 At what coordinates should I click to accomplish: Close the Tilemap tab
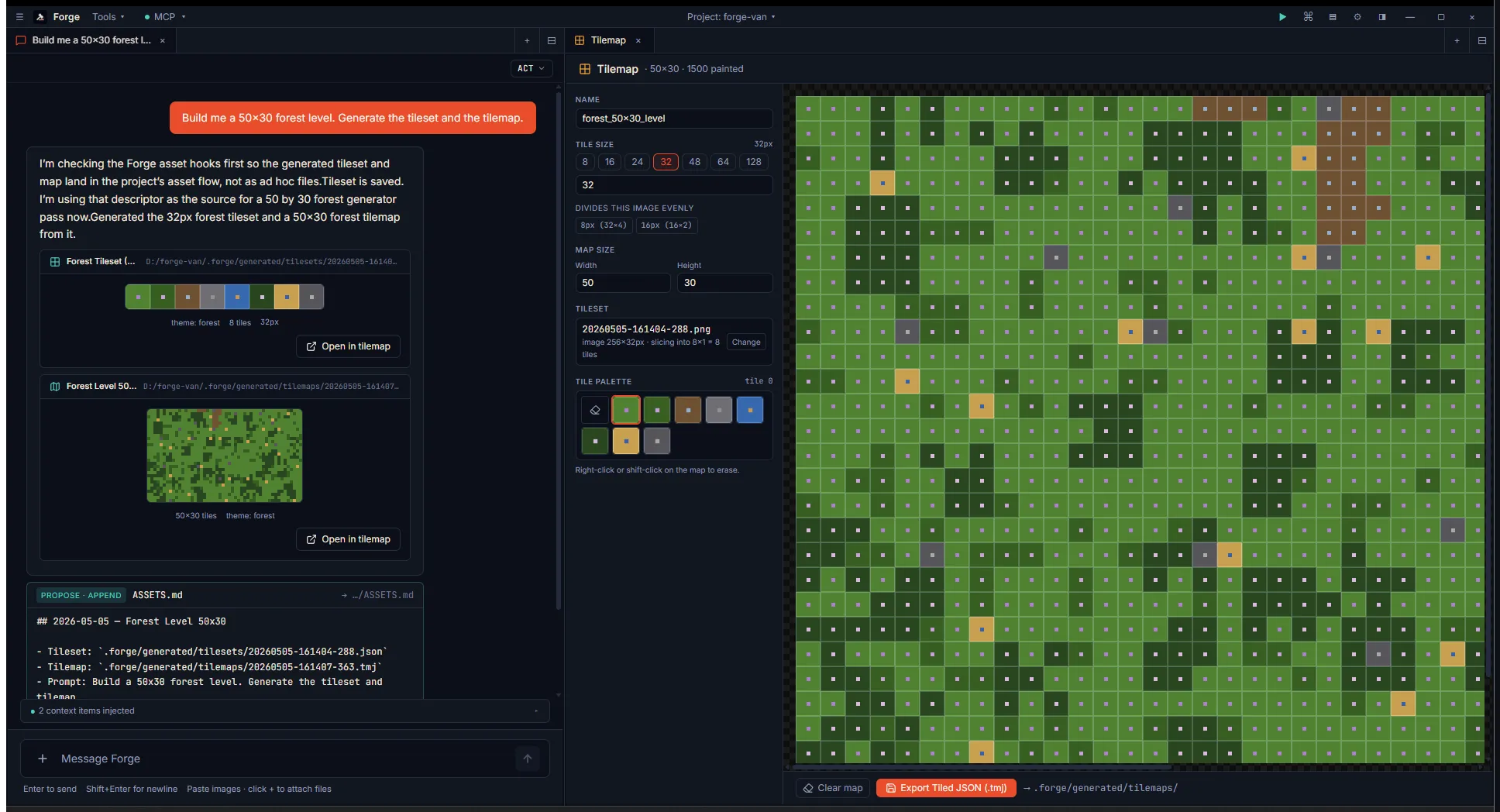tap(638, 40)
